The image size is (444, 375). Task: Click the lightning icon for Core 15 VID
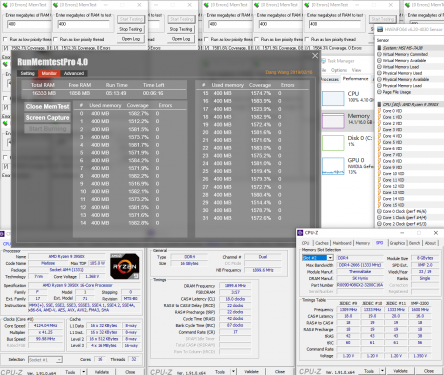[x=379, y=205]
